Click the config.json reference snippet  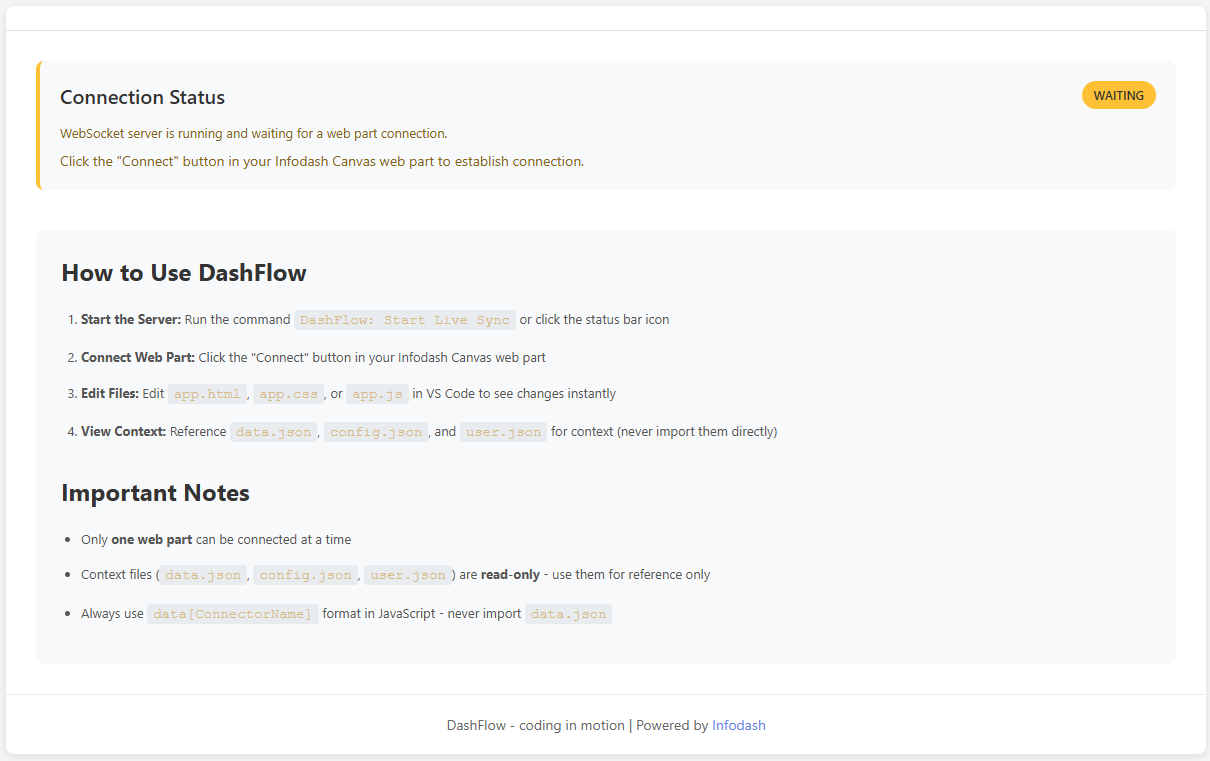coord(376,431)
